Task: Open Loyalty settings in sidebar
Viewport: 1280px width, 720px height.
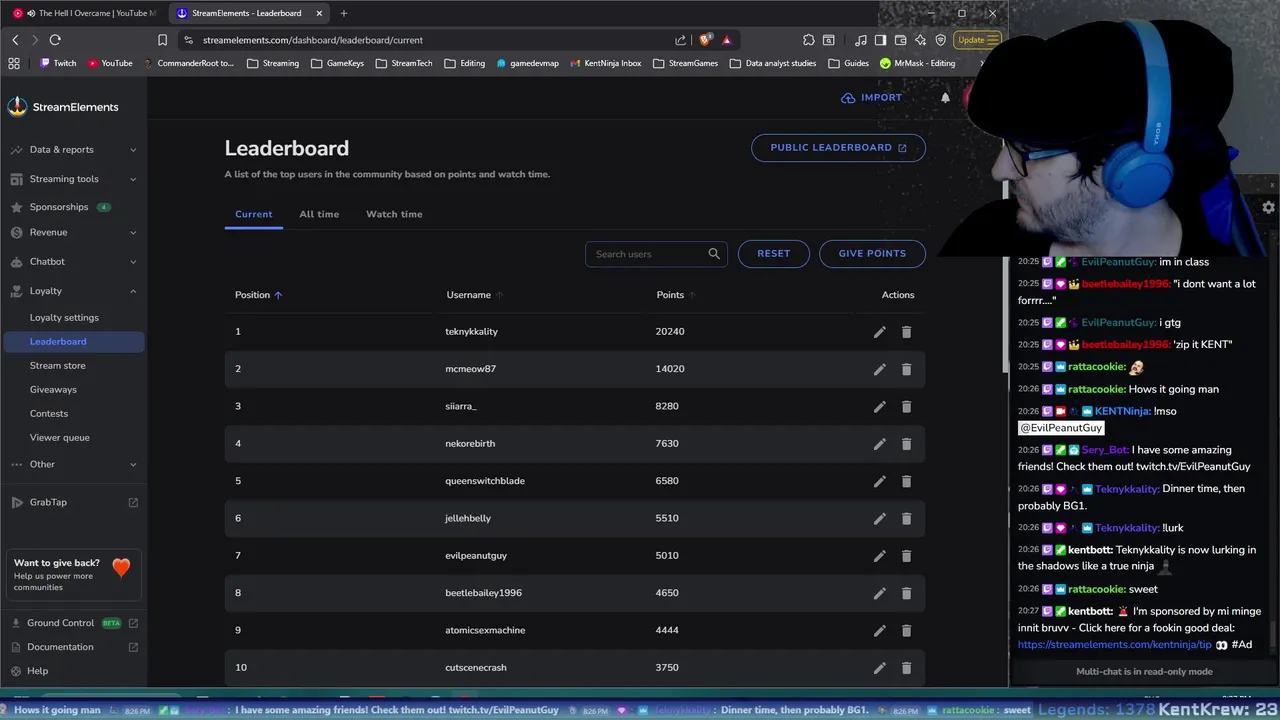Action: point(64,318)
